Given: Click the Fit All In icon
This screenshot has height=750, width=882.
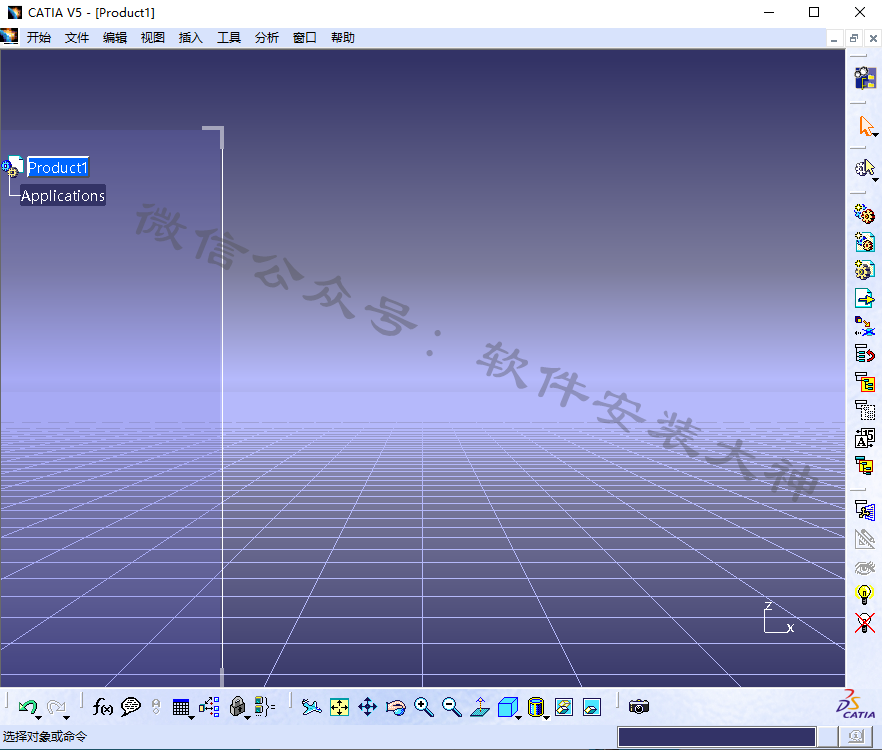Looking at the screenshot, I should click(x=339, y=707).
